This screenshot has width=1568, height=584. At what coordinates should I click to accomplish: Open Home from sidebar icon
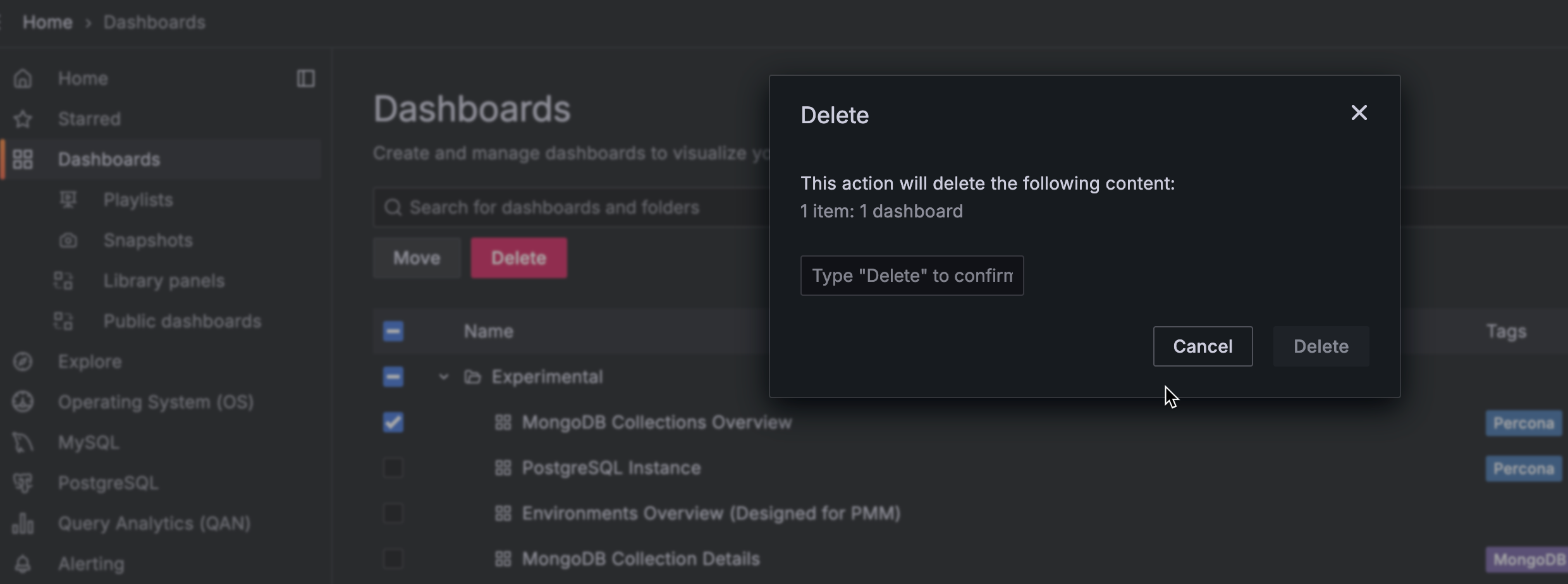click(x=23, y=79)
